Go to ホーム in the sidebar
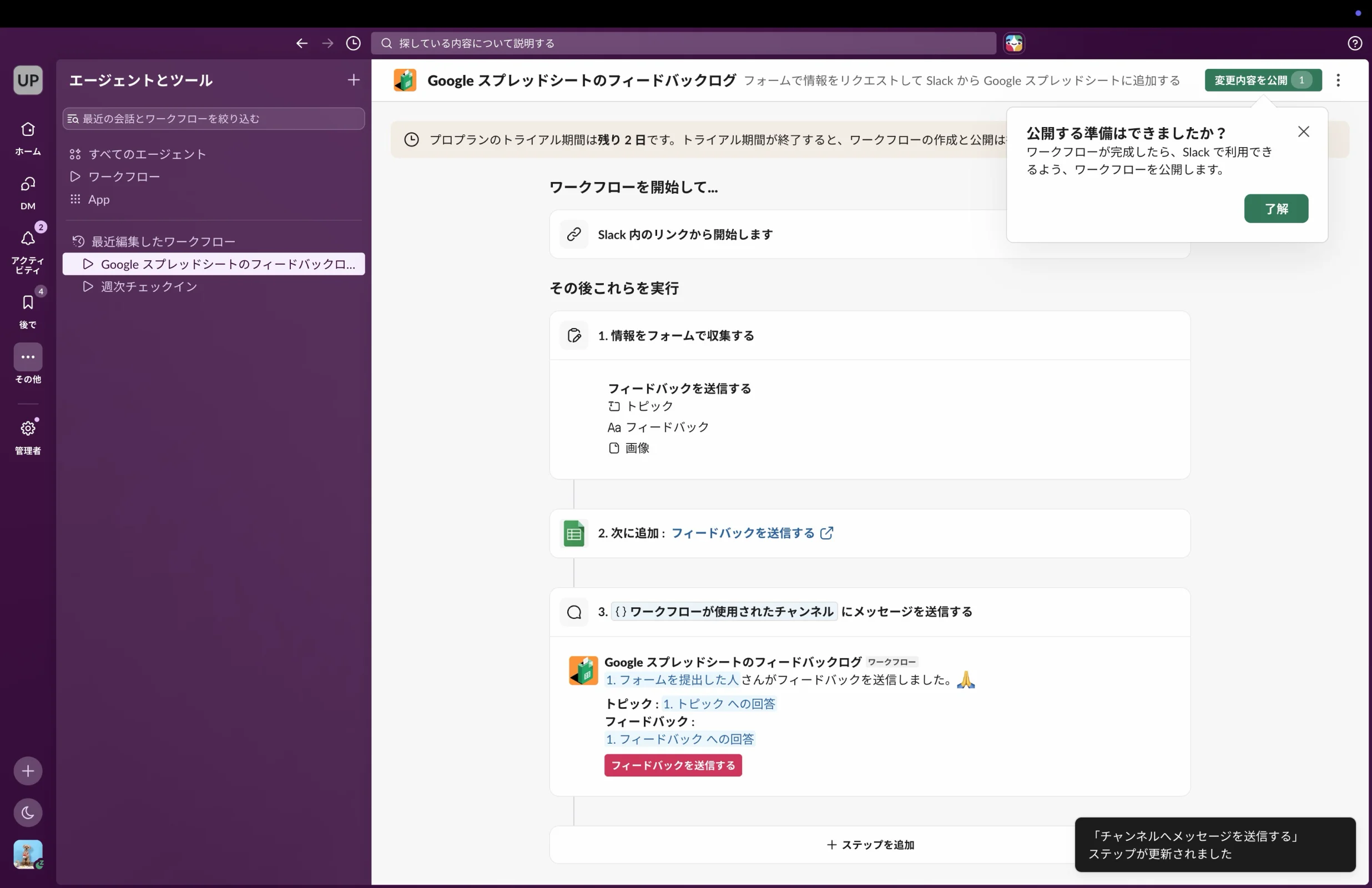 [28, 138]
